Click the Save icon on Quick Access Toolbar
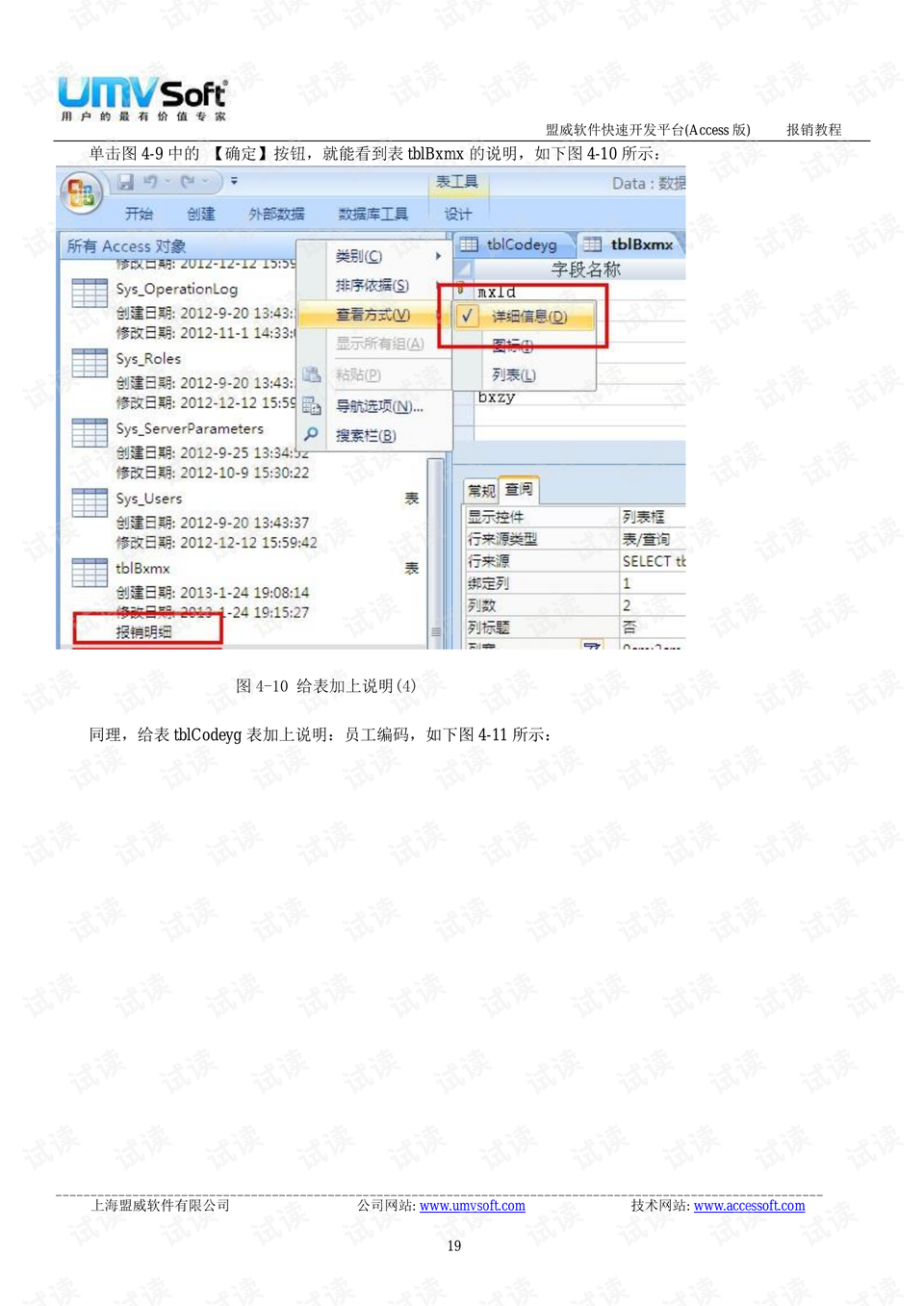The image size is (924, 1306). pyautogui.click(x=126, y=183)
